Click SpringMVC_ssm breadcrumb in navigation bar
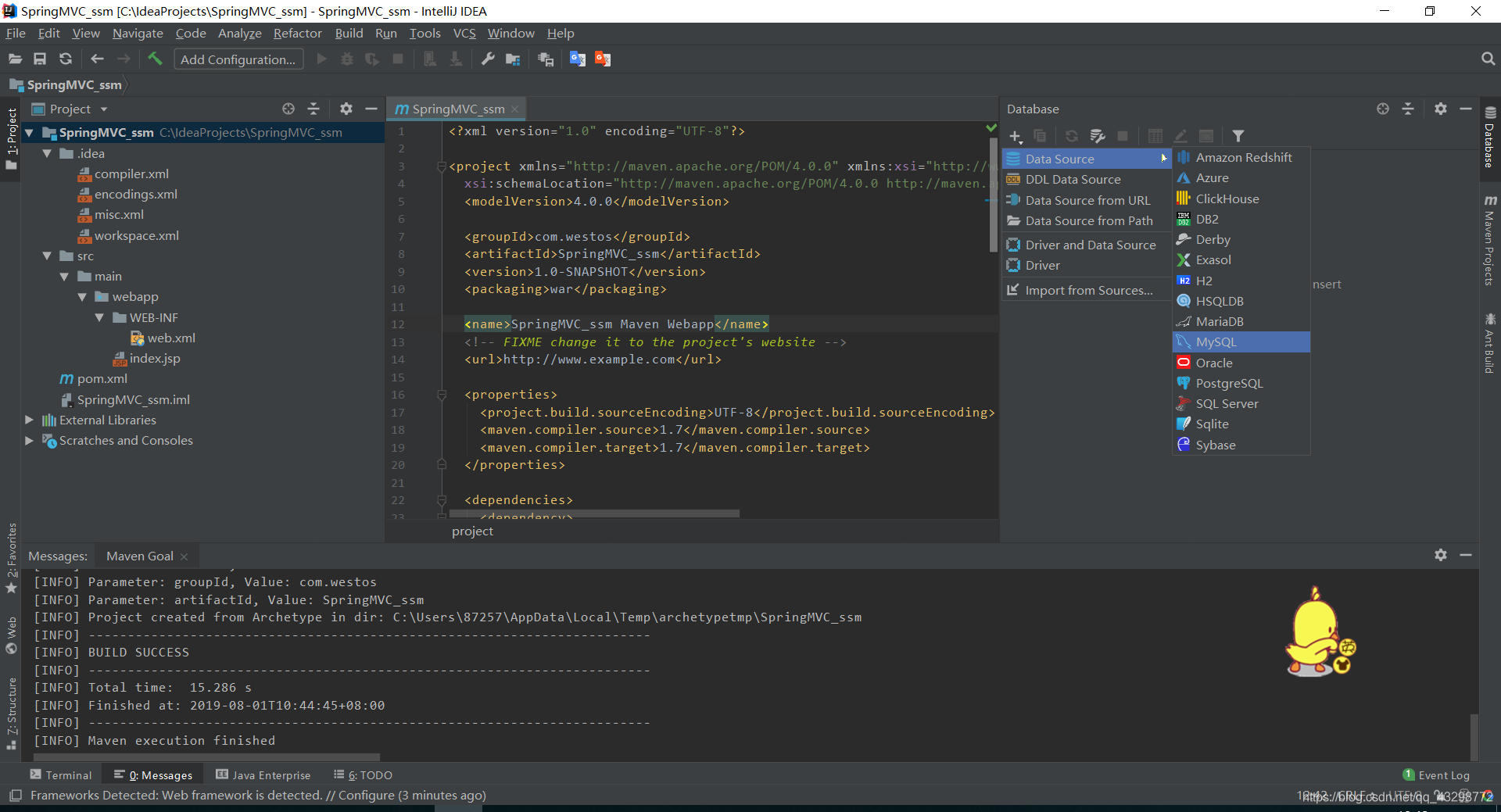This screenshot has width=1501, height=812. click(66, 84)
